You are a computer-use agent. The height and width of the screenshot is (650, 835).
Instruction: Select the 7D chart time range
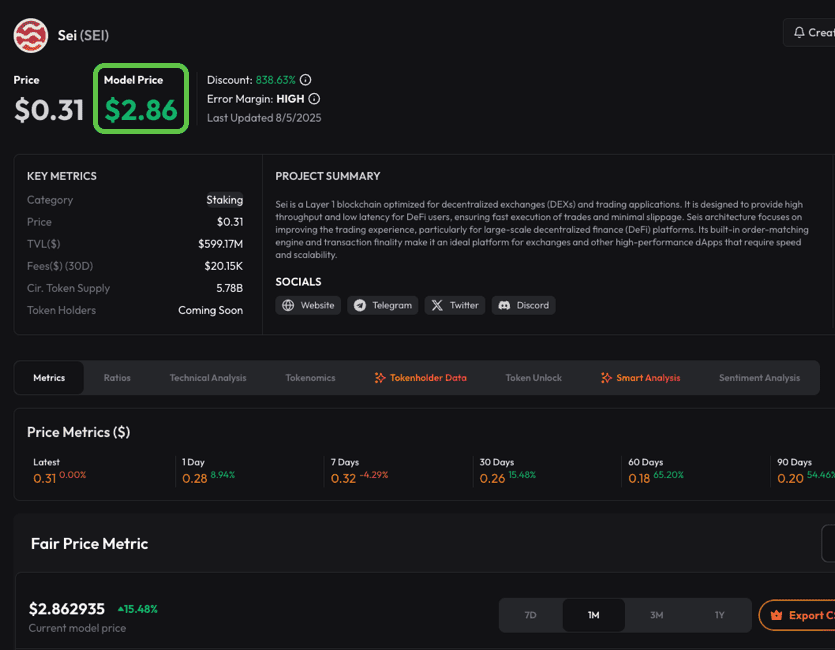point(530,615)
